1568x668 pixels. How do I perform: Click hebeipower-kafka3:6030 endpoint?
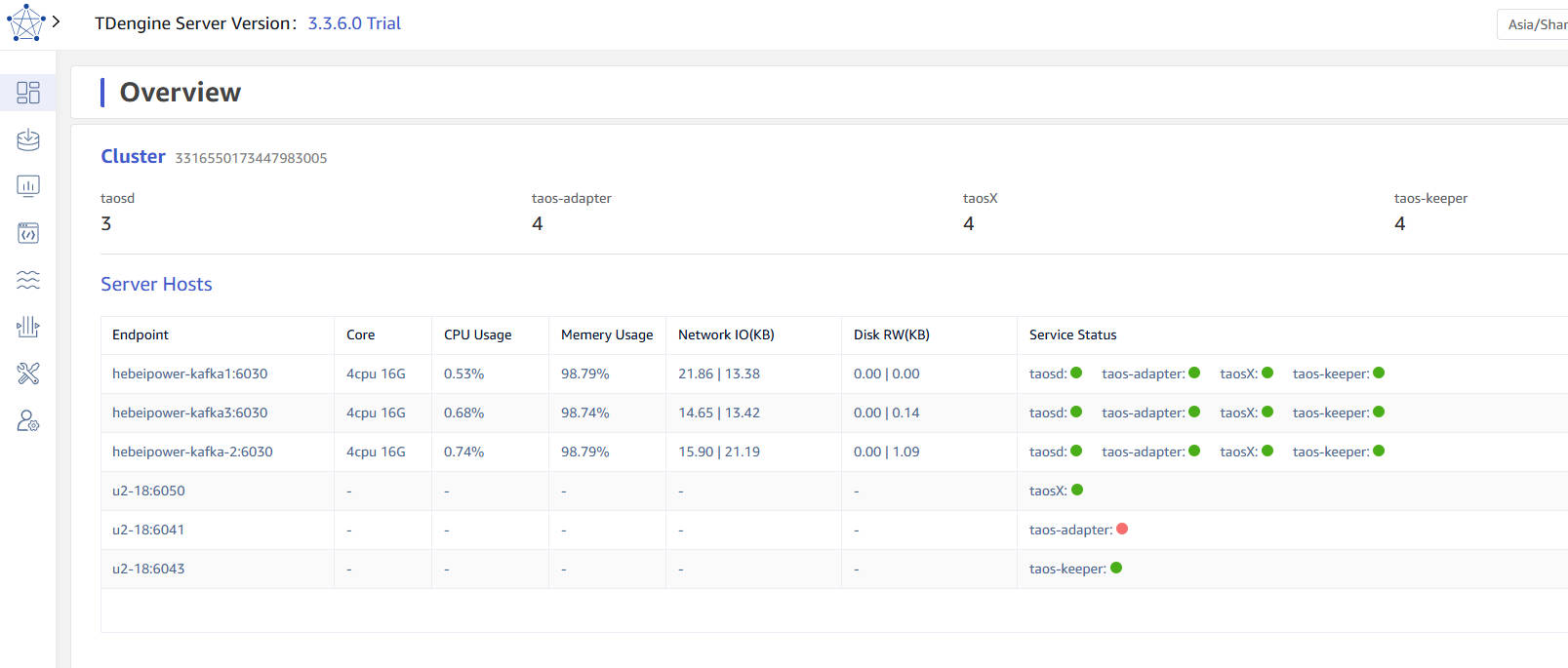click(x=189, y=413)
